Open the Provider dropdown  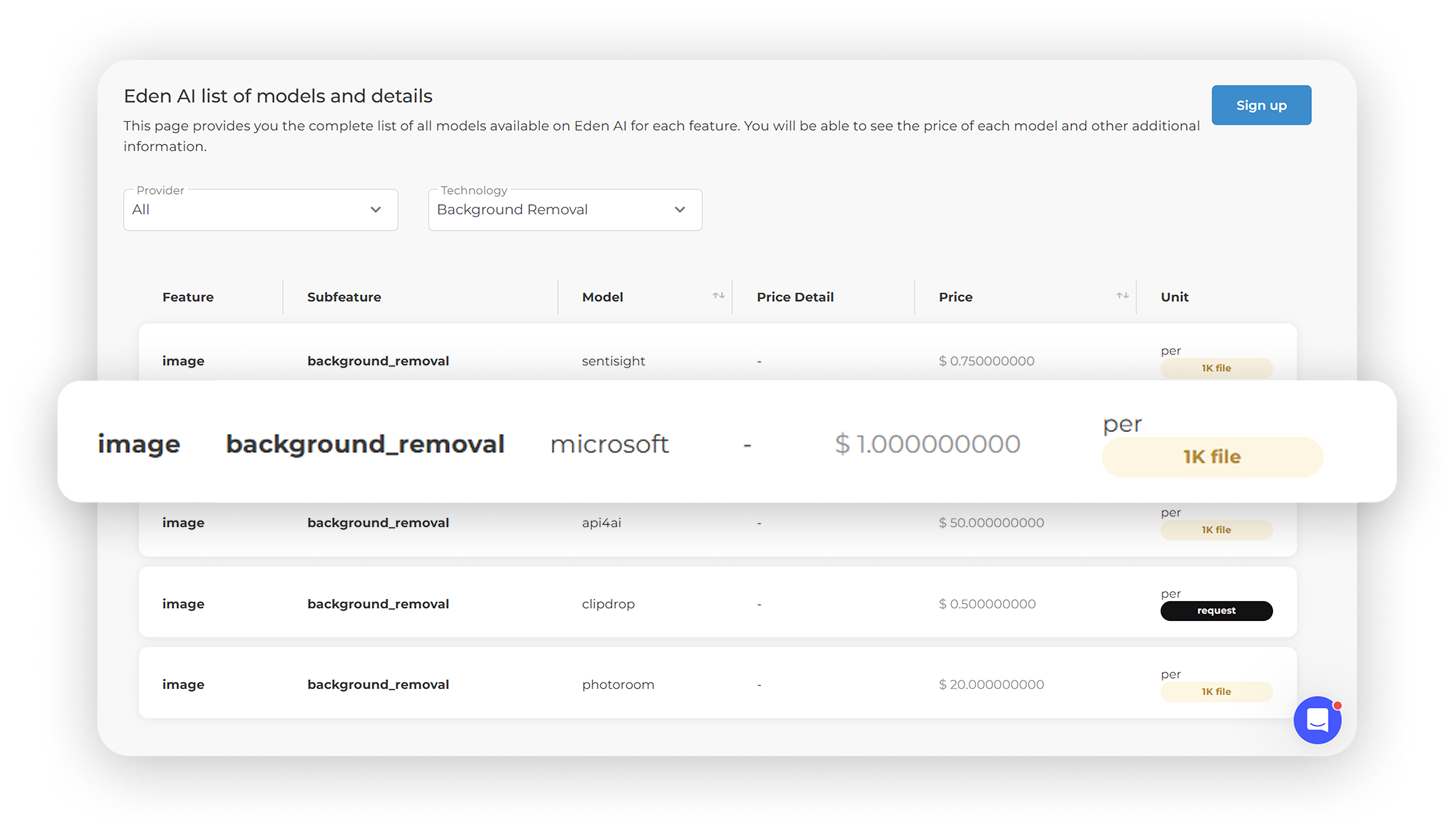[x=260, y=209]
